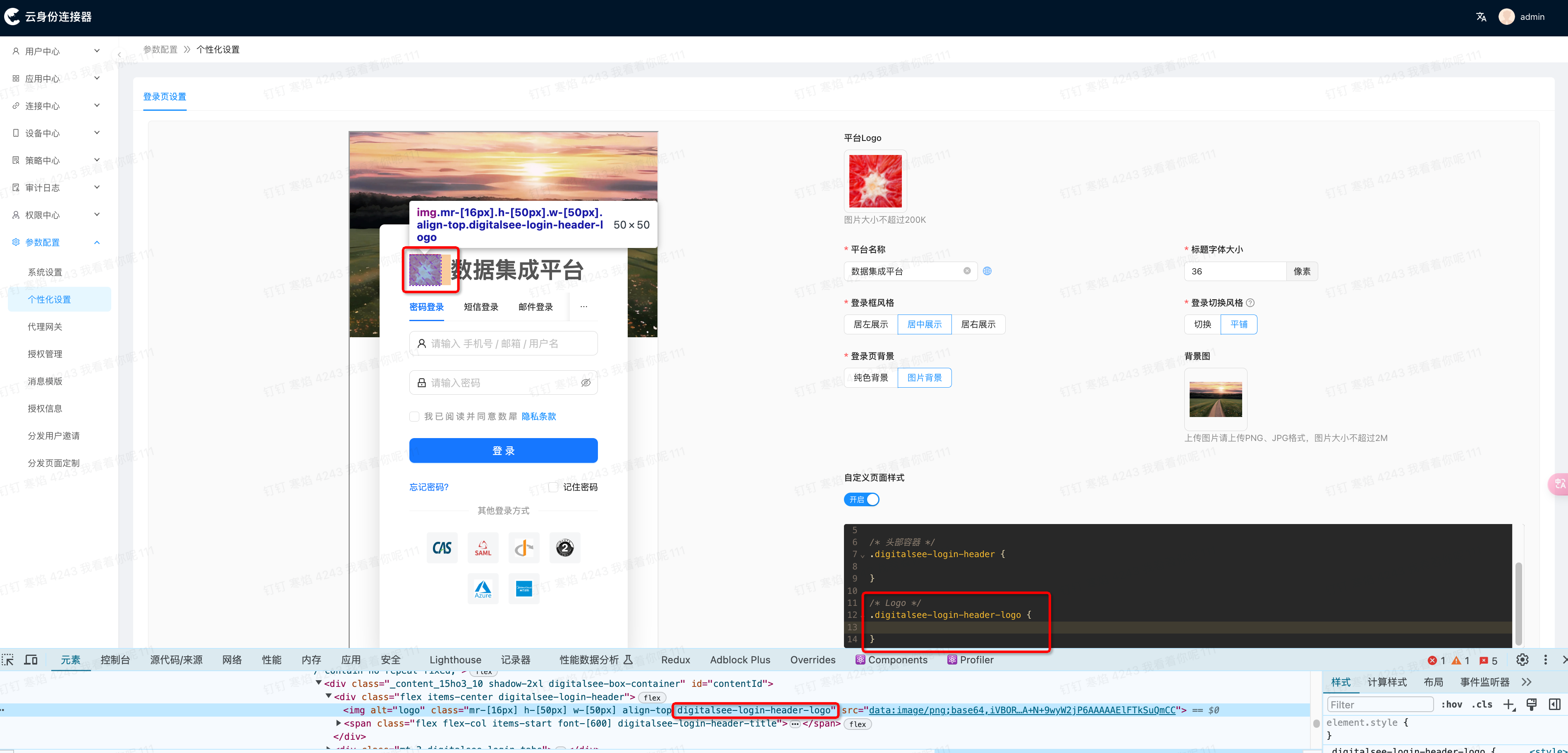This screenshot has width=1568, height=753.
Task: Select the CAS login method icon
Action: pyautogui.click(x=442, y=548)
